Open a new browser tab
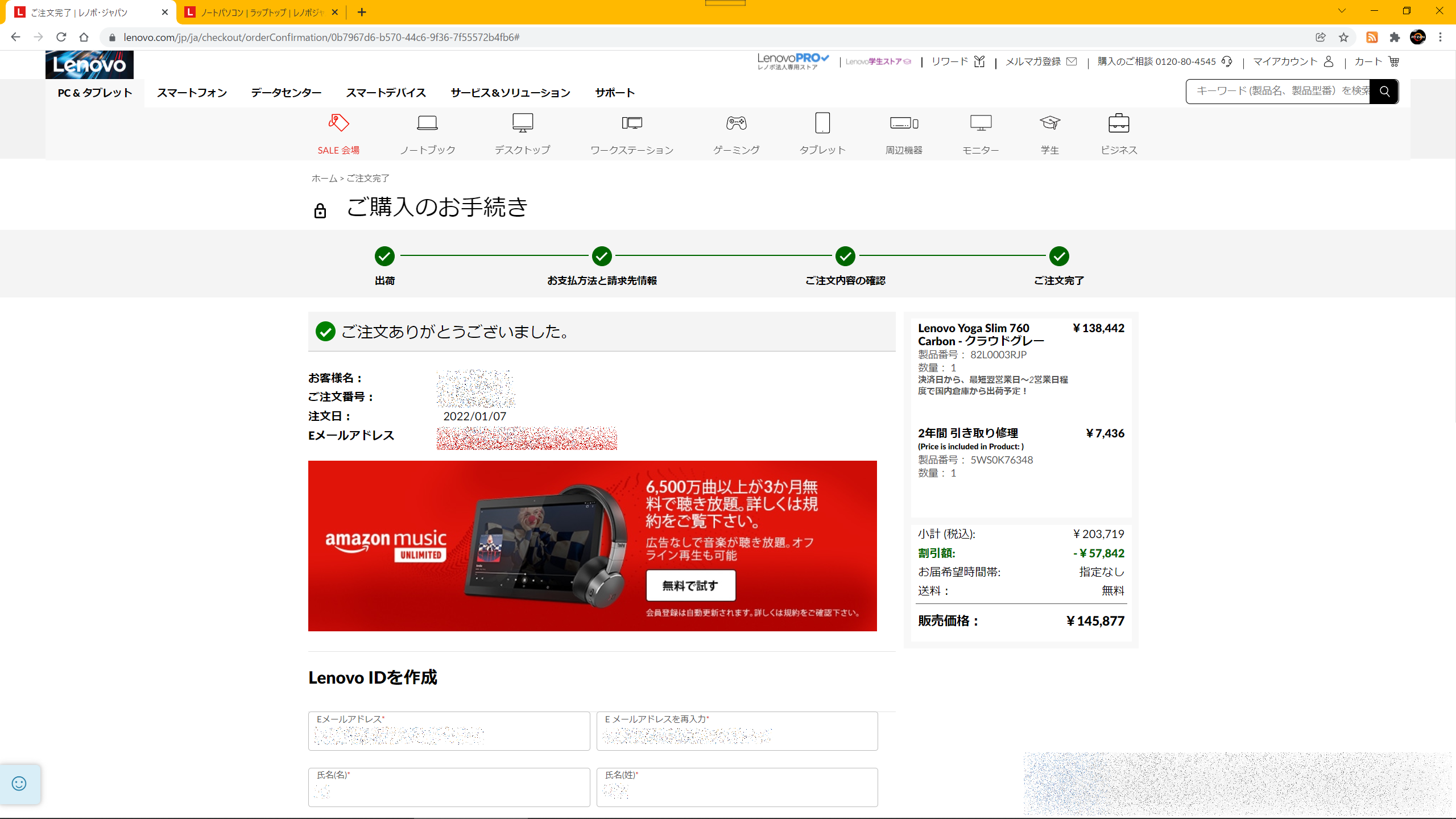 (x=362, y=12)
